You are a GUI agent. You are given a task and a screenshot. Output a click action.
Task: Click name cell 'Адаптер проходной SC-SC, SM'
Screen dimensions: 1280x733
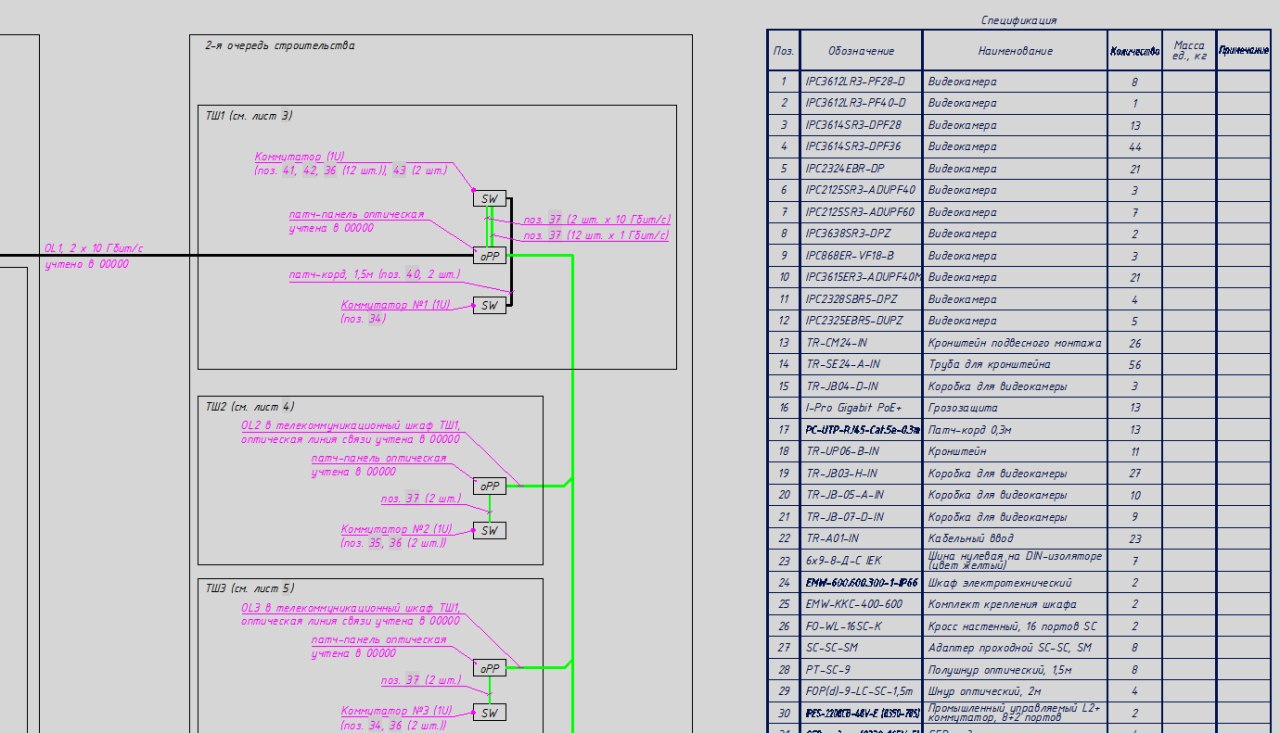coord(1015,647)
